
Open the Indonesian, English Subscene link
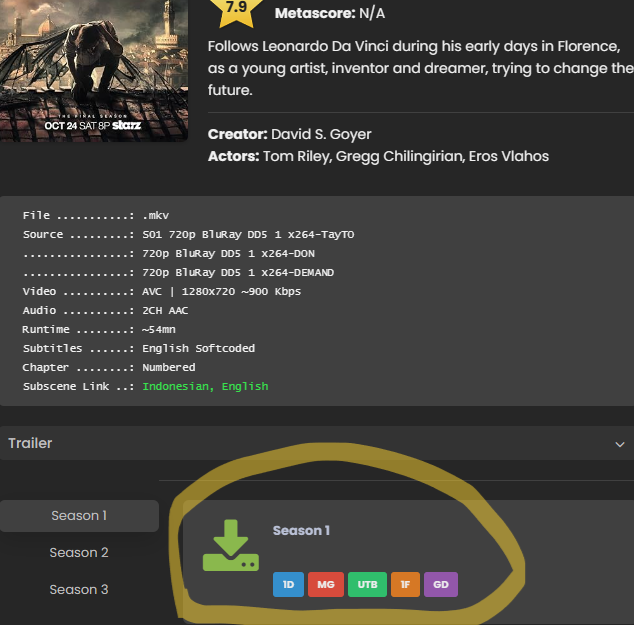(205, 386)
